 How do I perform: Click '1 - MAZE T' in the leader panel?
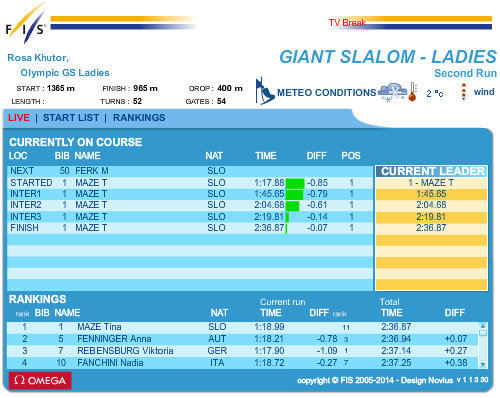coord(431,183)
